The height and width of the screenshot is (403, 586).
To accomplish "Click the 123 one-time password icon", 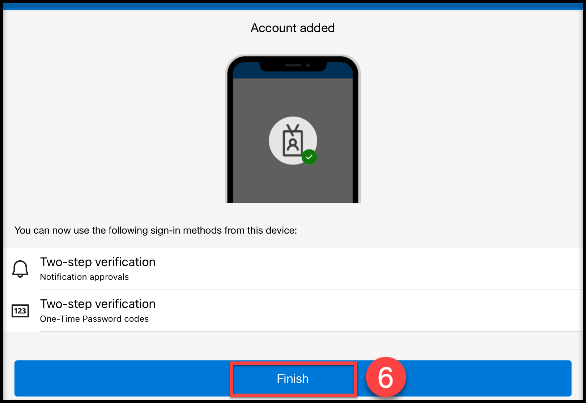I will pos(20,311).
